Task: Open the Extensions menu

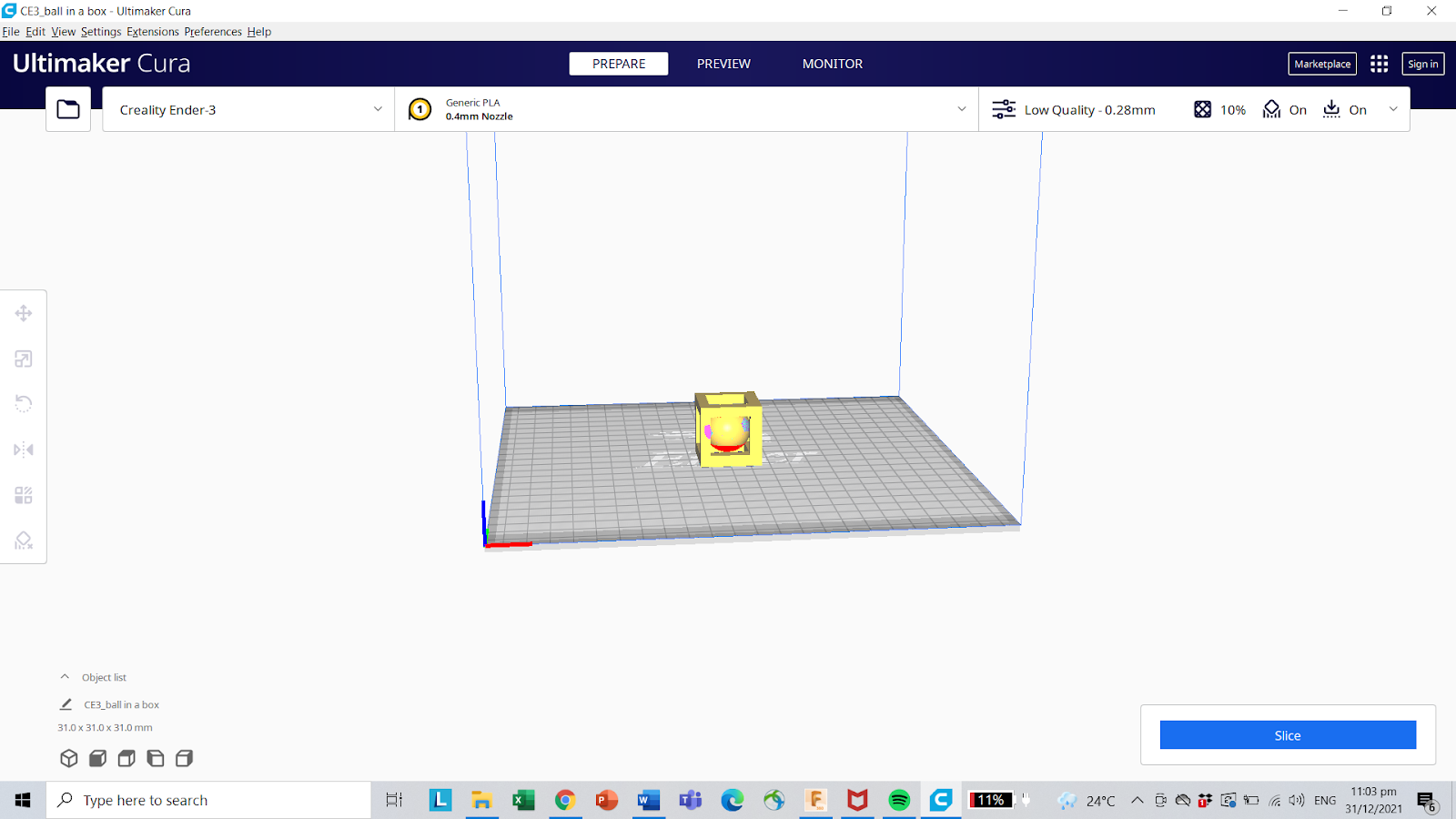Action: click(x=153, y=32)
